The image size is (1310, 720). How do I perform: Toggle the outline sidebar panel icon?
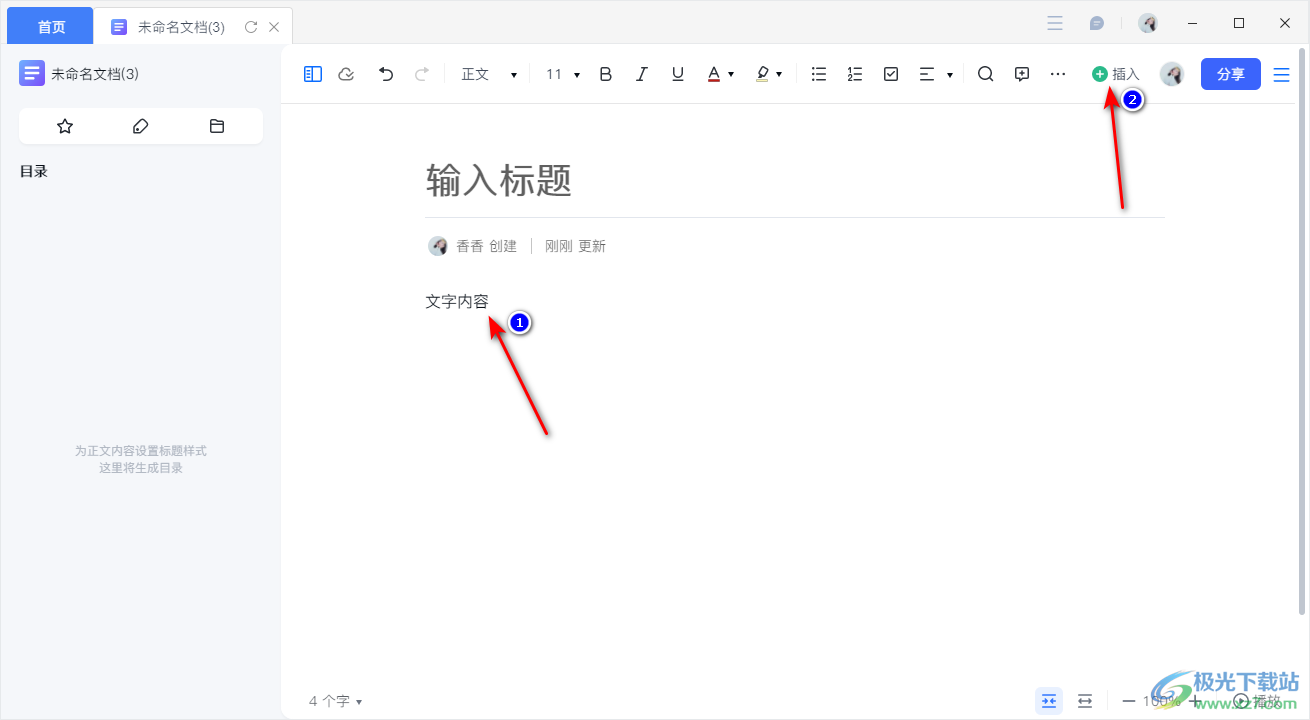(313, 74)
